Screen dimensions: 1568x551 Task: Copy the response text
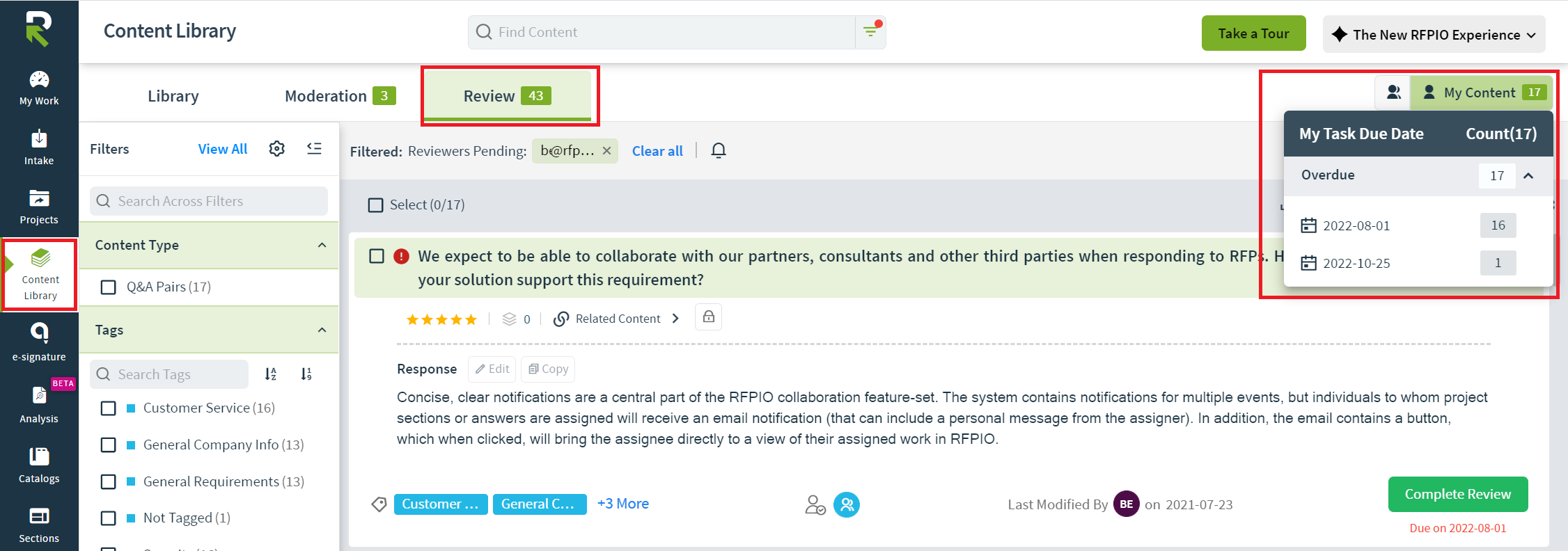tap(548, 369)
